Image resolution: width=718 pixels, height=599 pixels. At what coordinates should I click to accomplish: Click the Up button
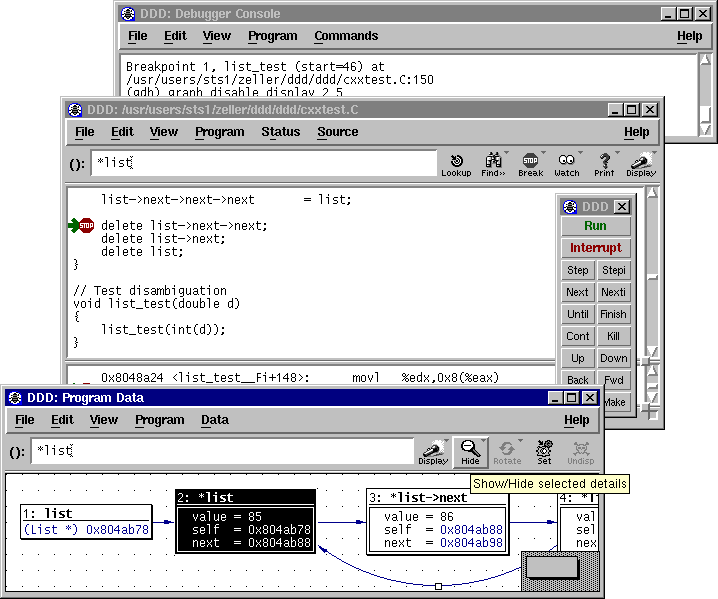(x=578, y=358)
